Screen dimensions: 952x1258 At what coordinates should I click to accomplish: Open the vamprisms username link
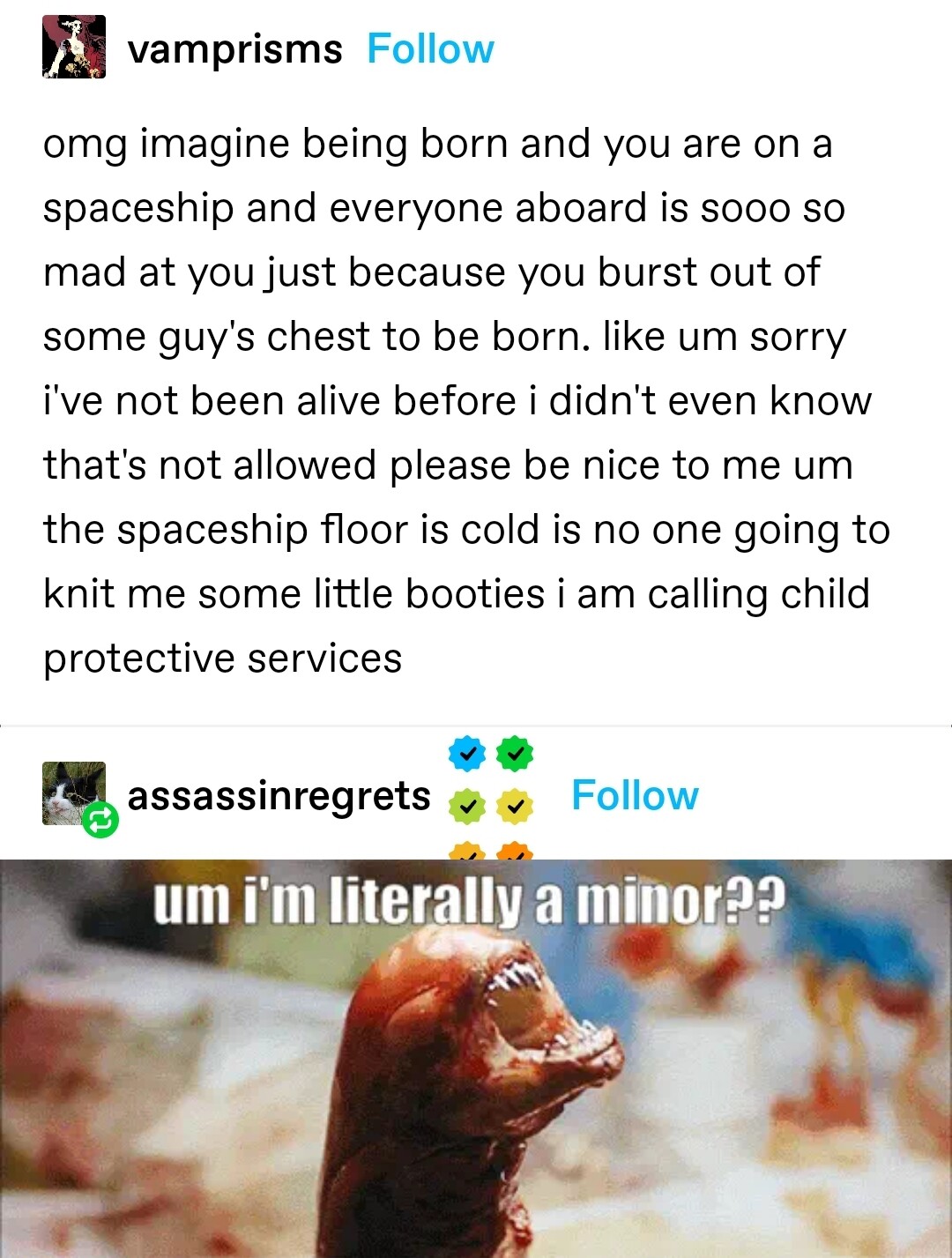[x=234, y=48]
